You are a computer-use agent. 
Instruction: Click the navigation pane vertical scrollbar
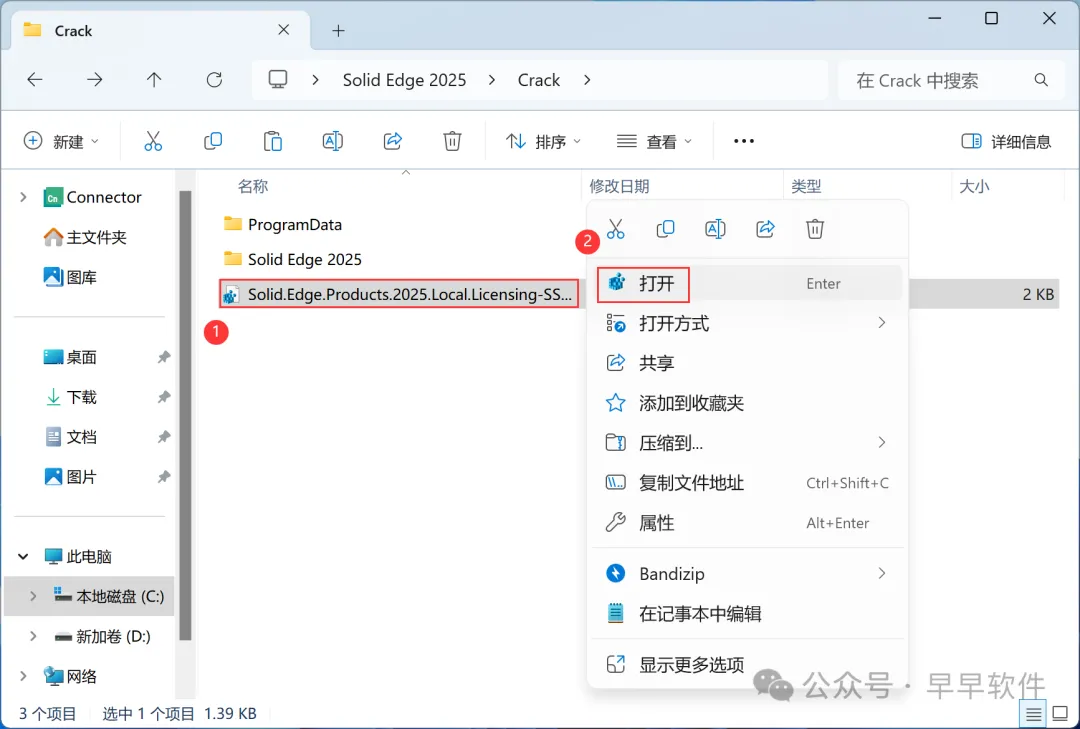pos(185,415)
